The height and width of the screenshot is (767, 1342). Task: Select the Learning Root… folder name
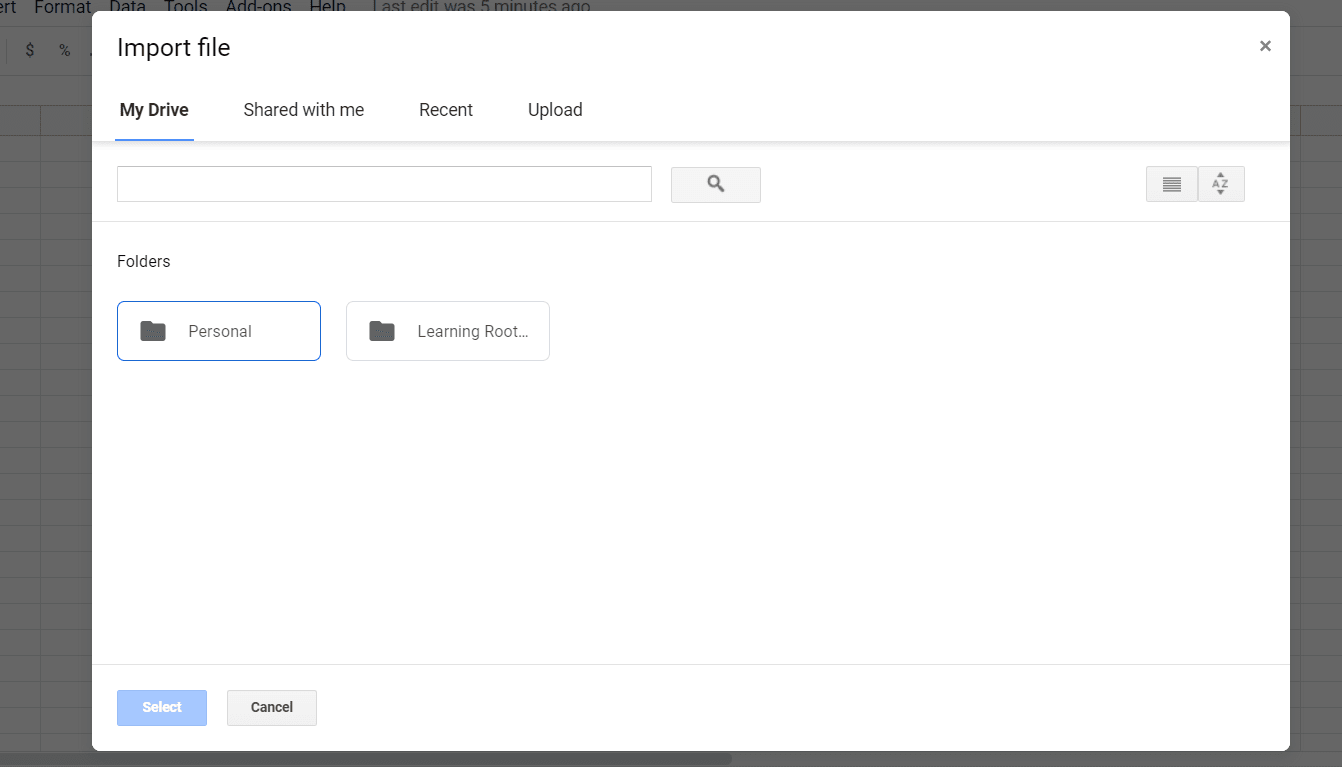[x=473, y=331]
